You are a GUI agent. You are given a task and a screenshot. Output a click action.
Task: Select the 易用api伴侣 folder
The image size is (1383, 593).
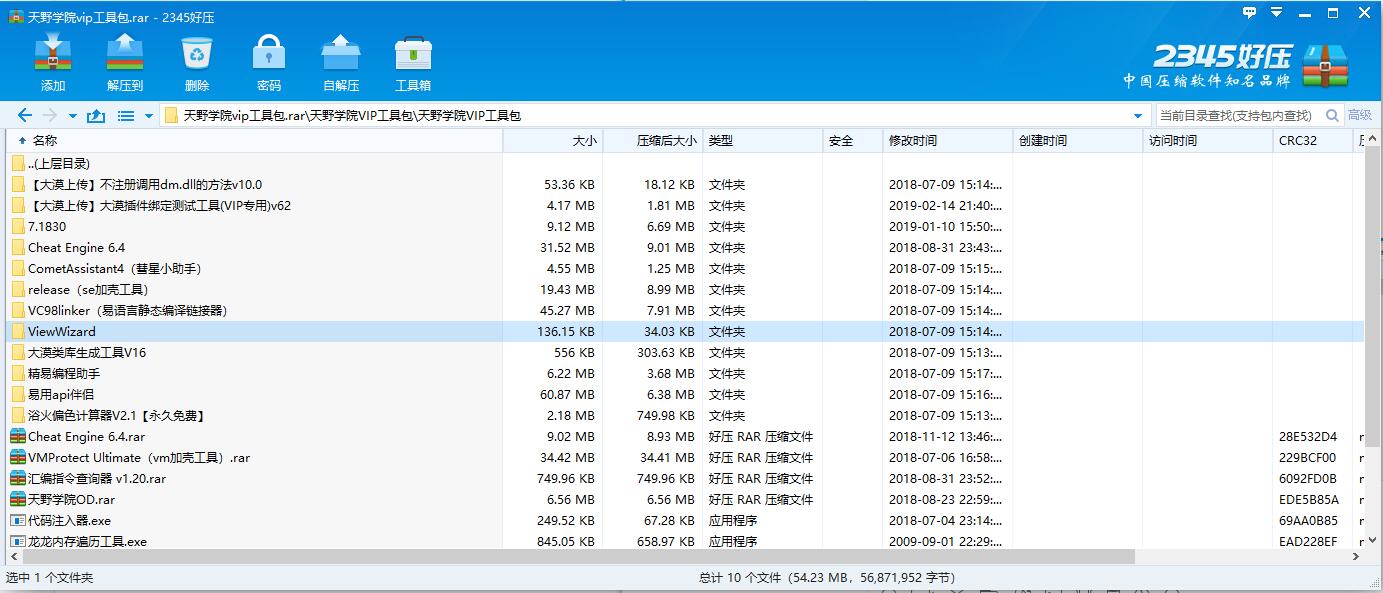[685, 394]
